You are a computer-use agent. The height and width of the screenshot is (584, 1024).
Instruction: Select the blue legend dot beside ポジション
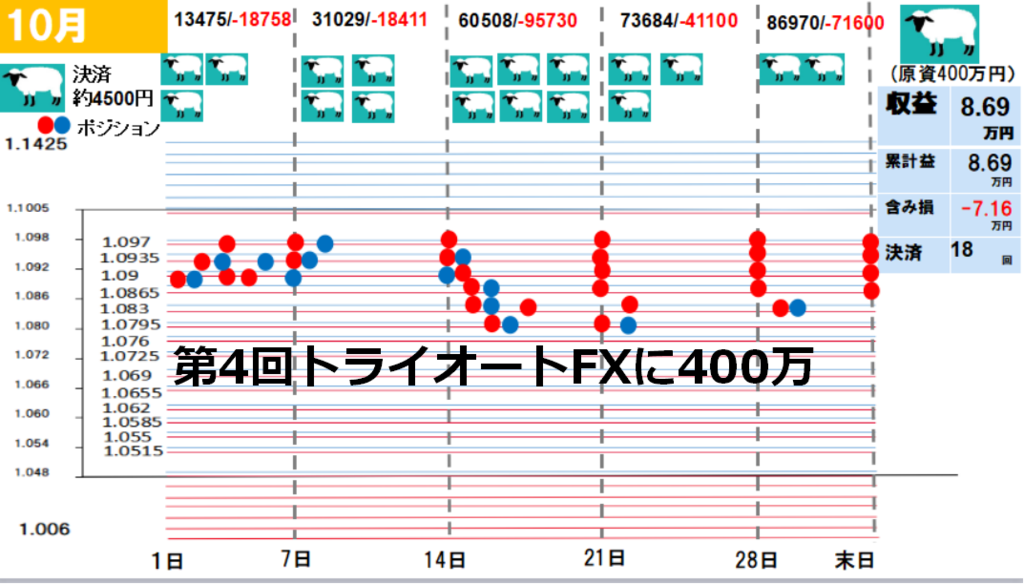coord(62,125)
